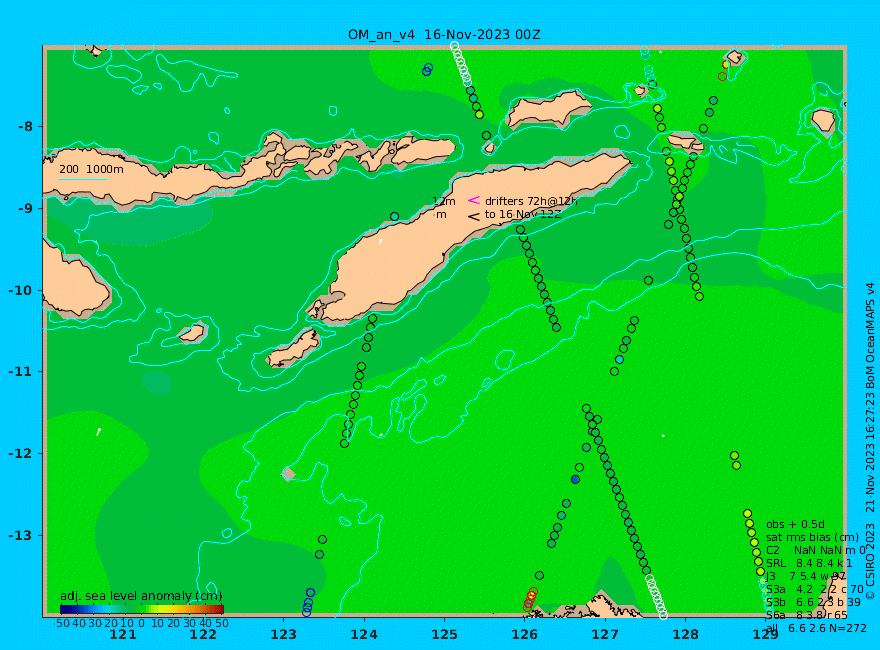Viewport: 880px width, 650px height.
Task: Click the black drifter arrow marker
Action: tap(474, 216)
